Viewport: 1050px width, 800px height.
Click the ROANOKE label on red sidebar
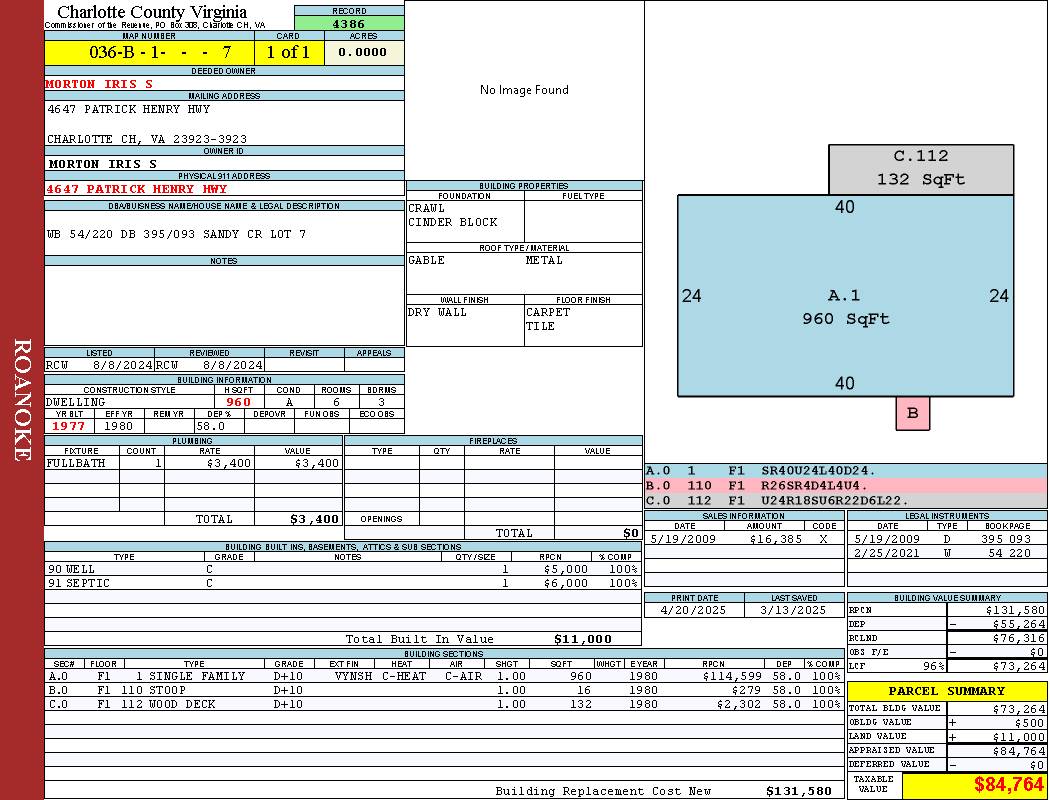point(21,400)
